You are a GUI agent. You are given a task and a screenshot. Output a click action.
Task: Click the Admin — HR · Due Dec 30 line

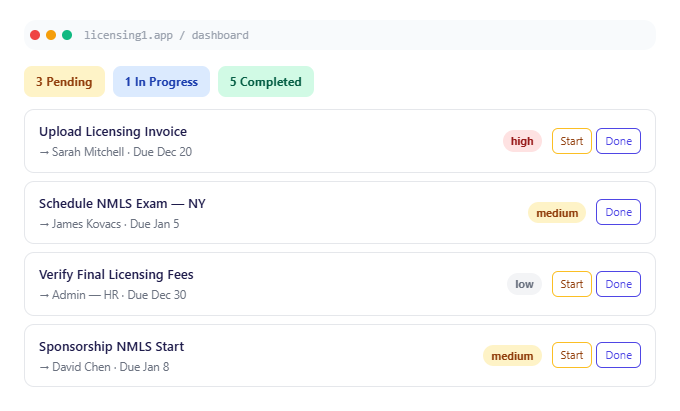(113, 295)
